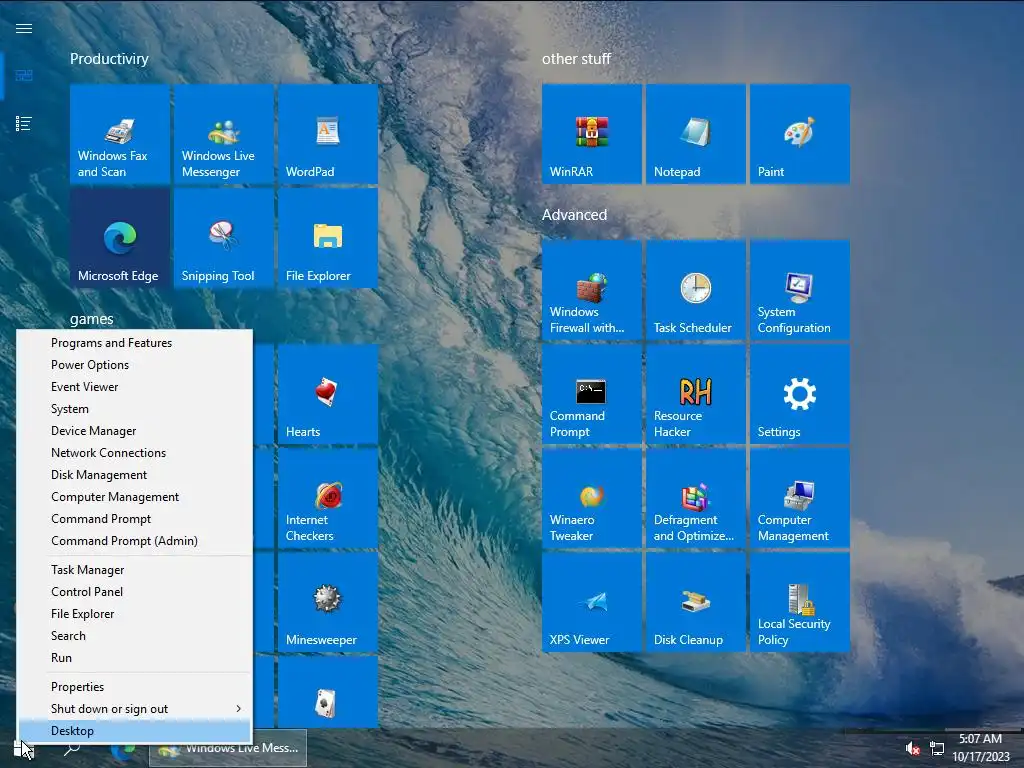Open the Computer Management tile
The width and height of the screenshot is (1024, 768).
click(800, 498)
